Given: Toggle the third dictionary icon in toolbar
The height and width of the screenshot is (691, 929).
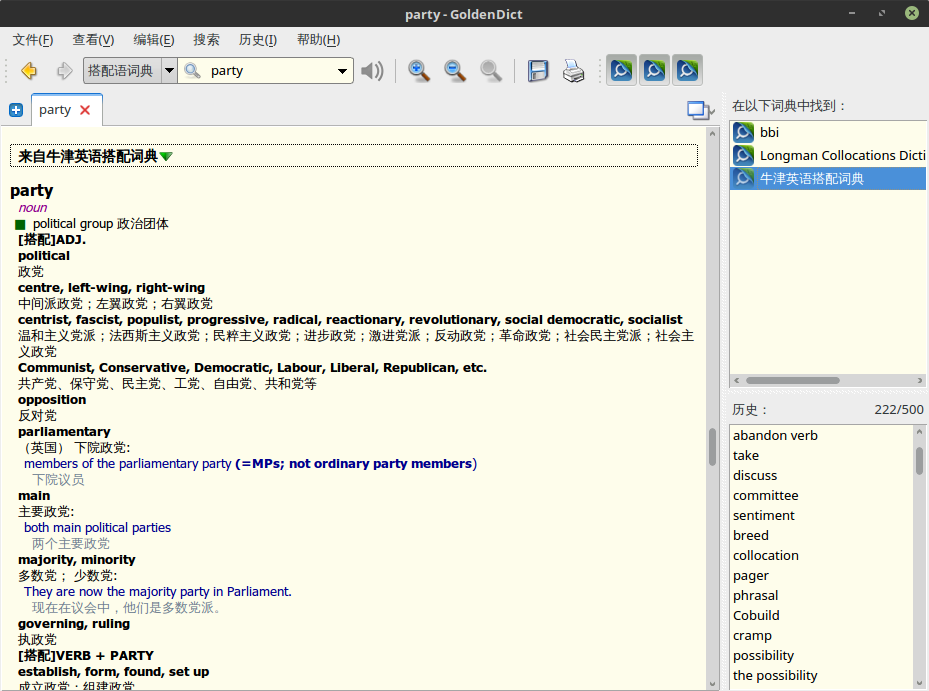Looking at the screenshot, I should [687, 71].
